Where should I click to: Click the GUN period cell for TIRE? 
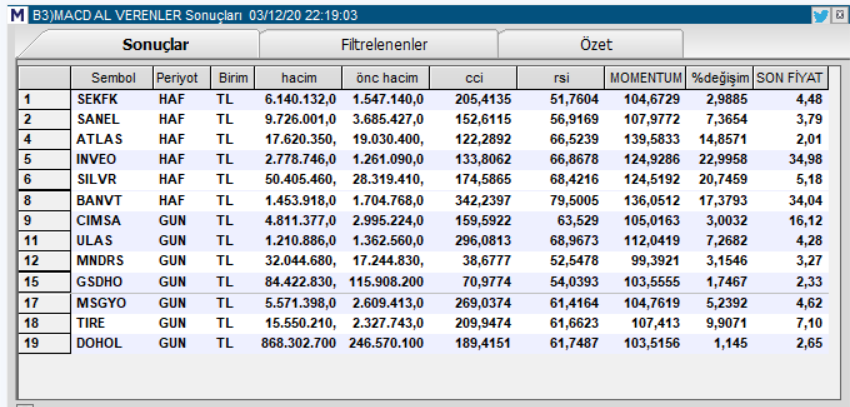tap(172, 323)
